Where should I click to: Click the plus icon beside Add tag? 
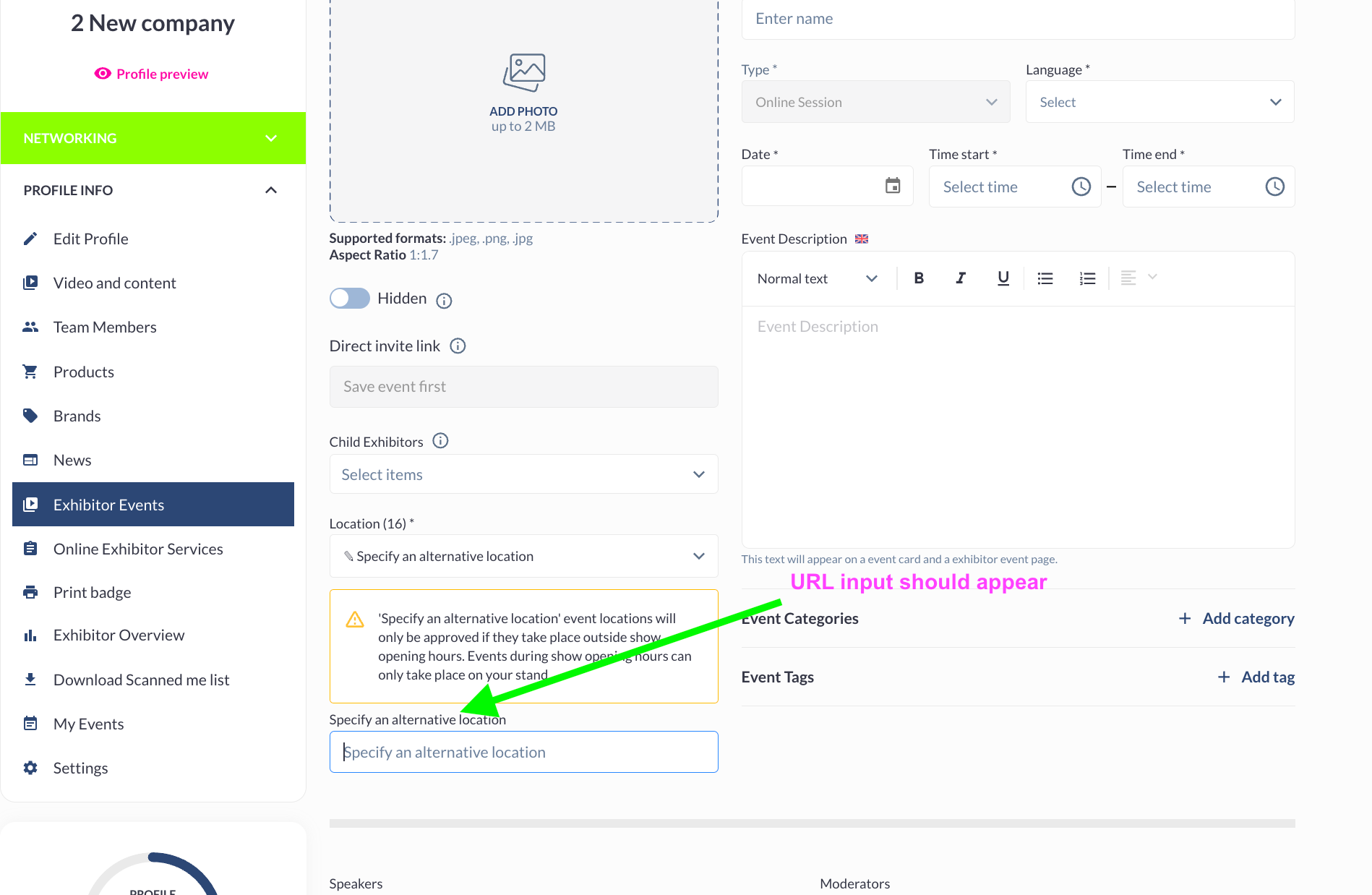point(1224,677)
